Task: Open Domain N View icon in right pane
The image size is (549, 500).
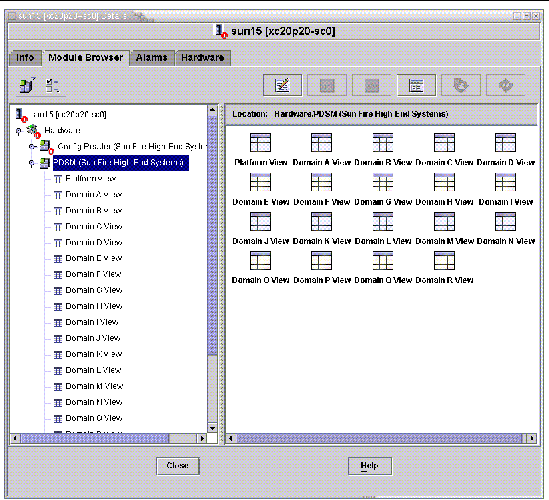Action: (x=505, y=222)
